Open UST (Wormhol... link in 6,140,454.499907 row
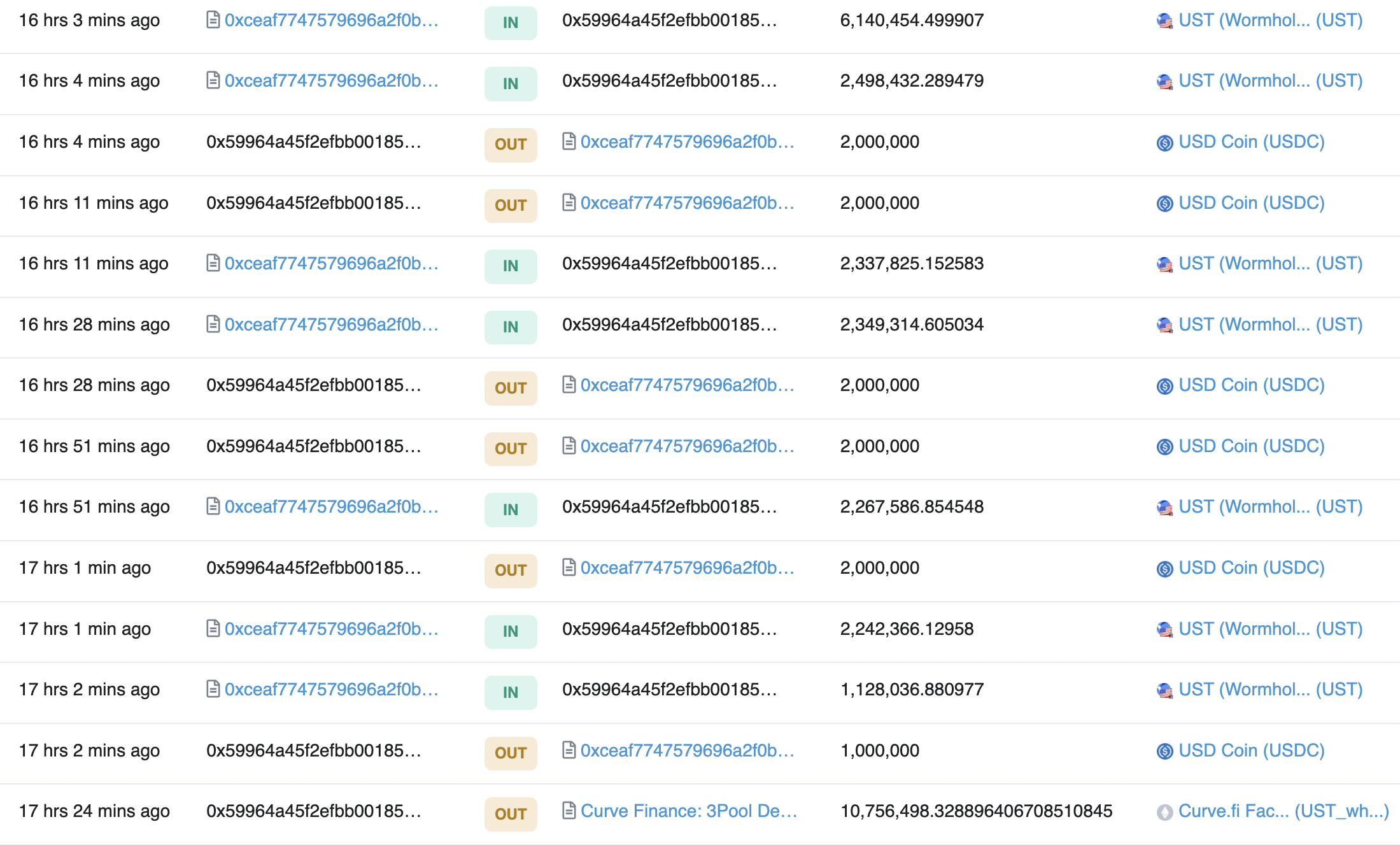The image size is (1400, 845). [x=1271, y=20]
